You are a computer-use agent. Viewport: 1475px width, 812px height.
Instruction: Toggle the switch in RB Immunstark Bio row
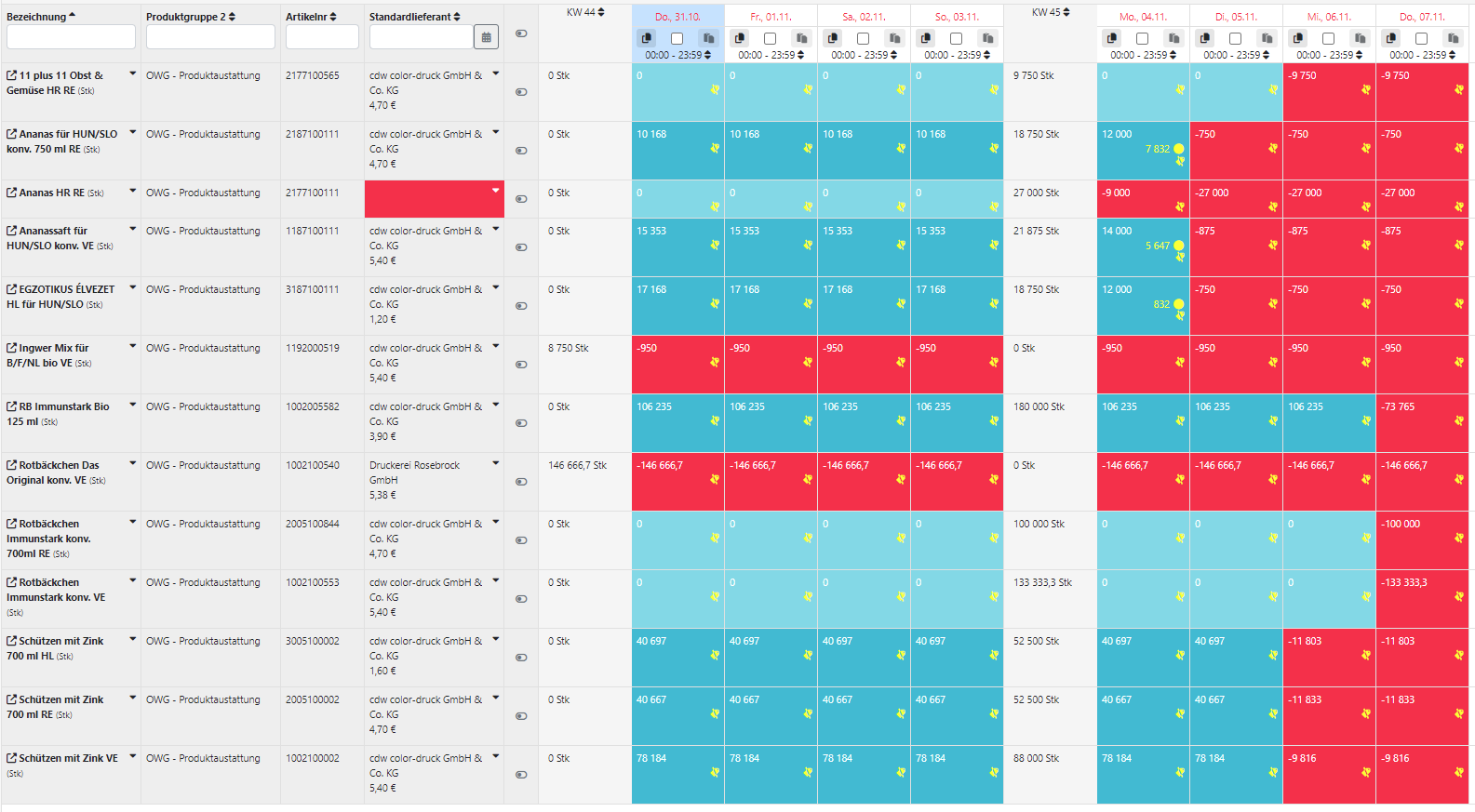coord(521,423)
